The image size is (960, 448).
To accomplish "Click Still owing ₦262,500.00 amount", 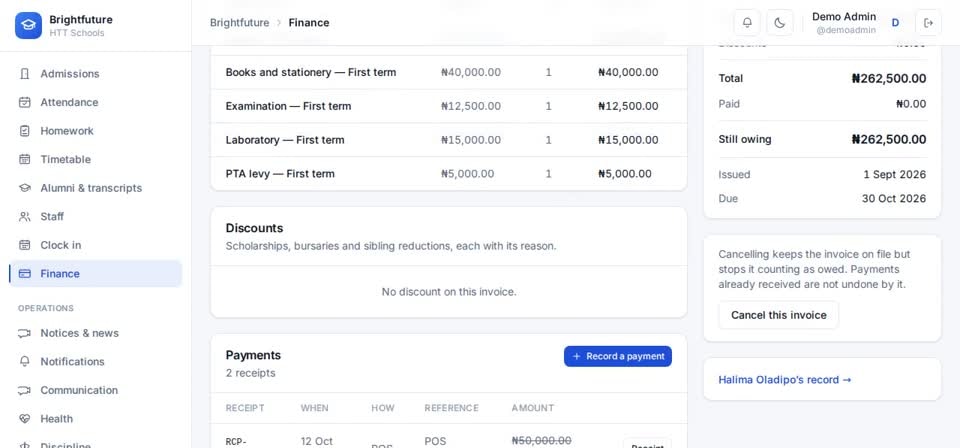I will click(x=888, y=140).
